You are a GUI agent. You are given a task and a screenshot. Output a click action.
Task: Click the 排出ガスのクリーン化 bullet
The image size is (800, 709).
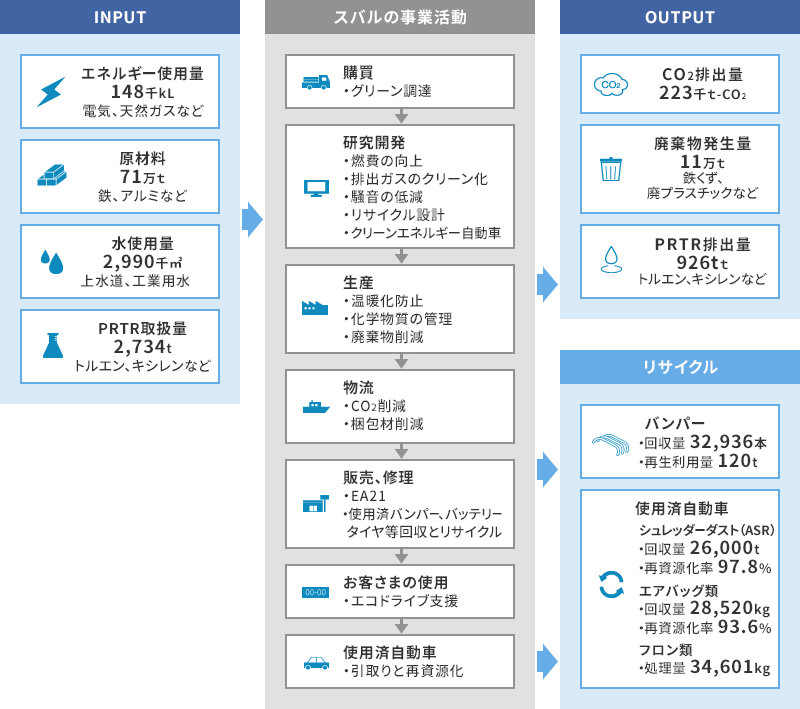coord(416,179)
